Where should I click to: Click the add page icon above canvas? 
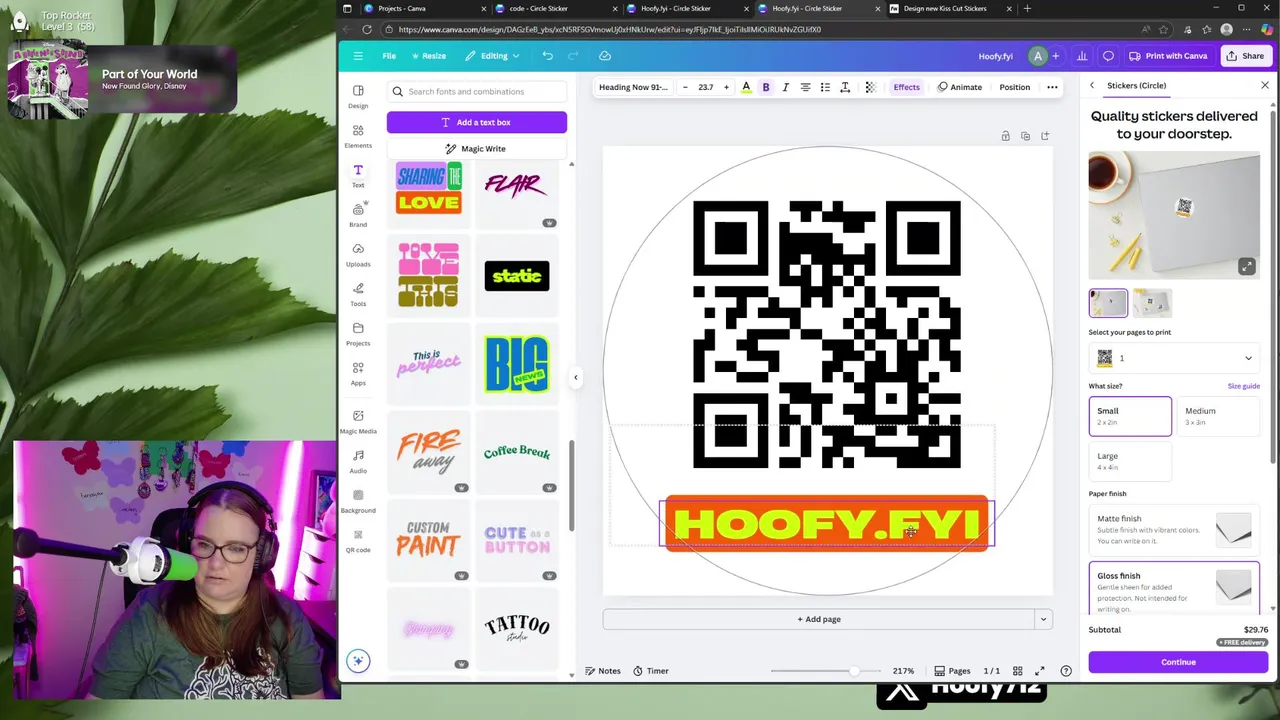coord(1045,136)
